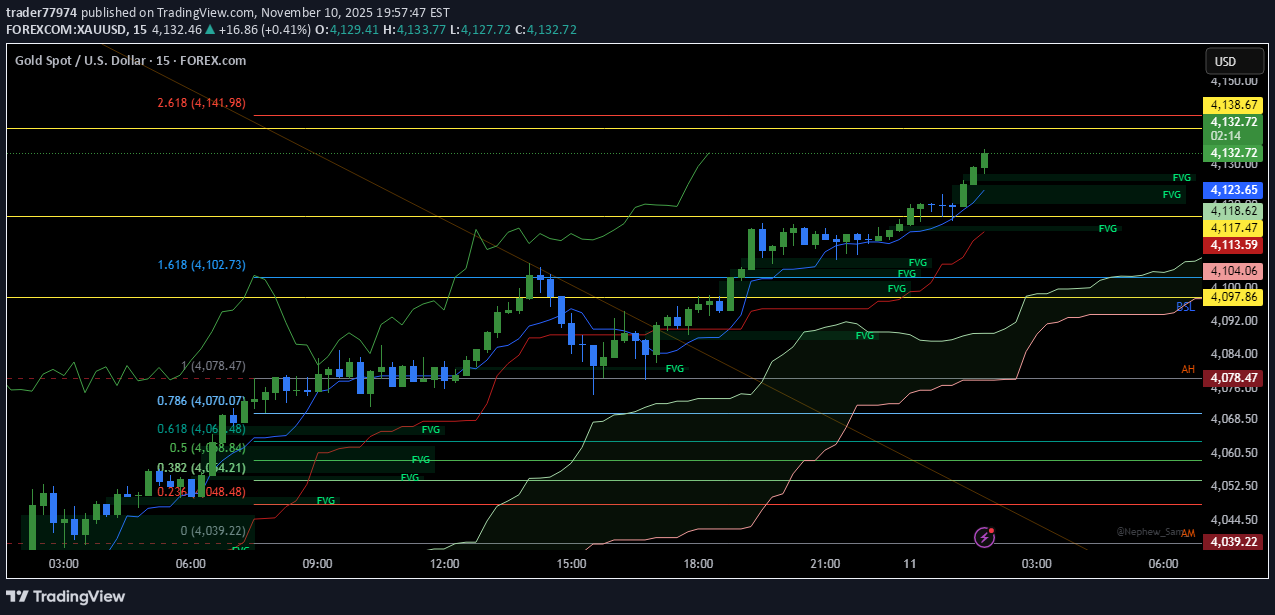Click the blue 4,123.65 price label
Viewport: 1275px width, 615px height.
1233,190
